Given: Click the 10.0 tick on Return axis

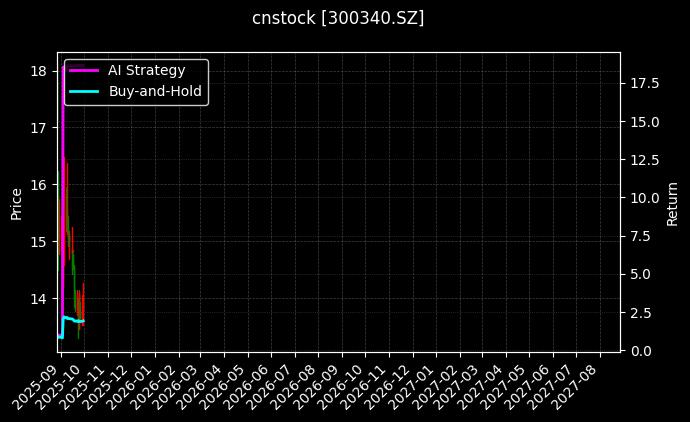Looking at the screenshot, I should (x=645, y=198).
